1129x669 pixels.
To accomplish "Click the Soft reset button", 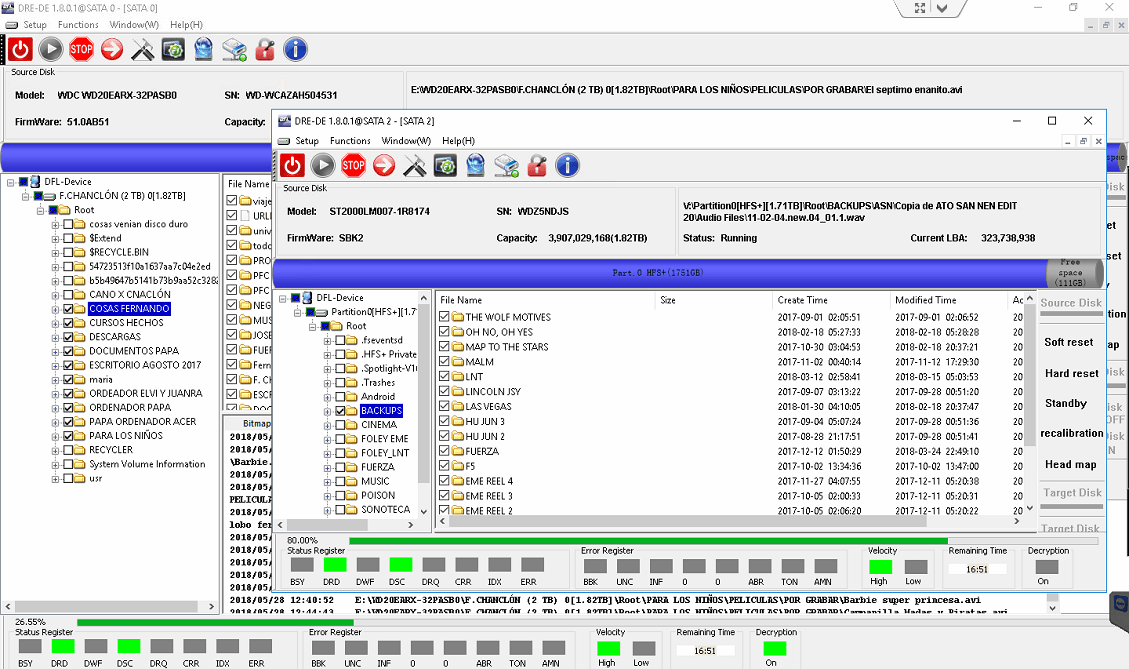I will tap(1069, 342).
